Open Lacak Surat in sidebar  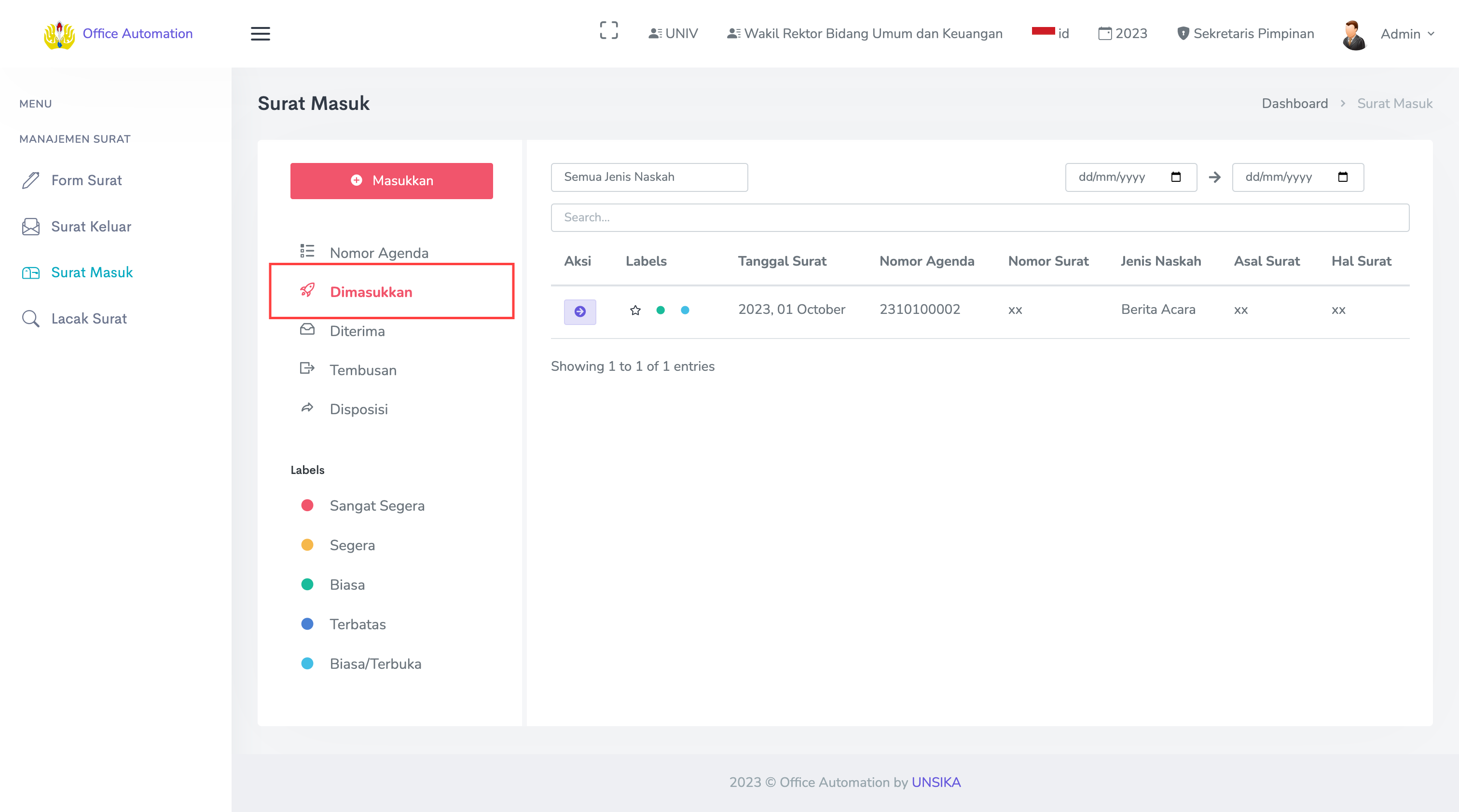88,319
